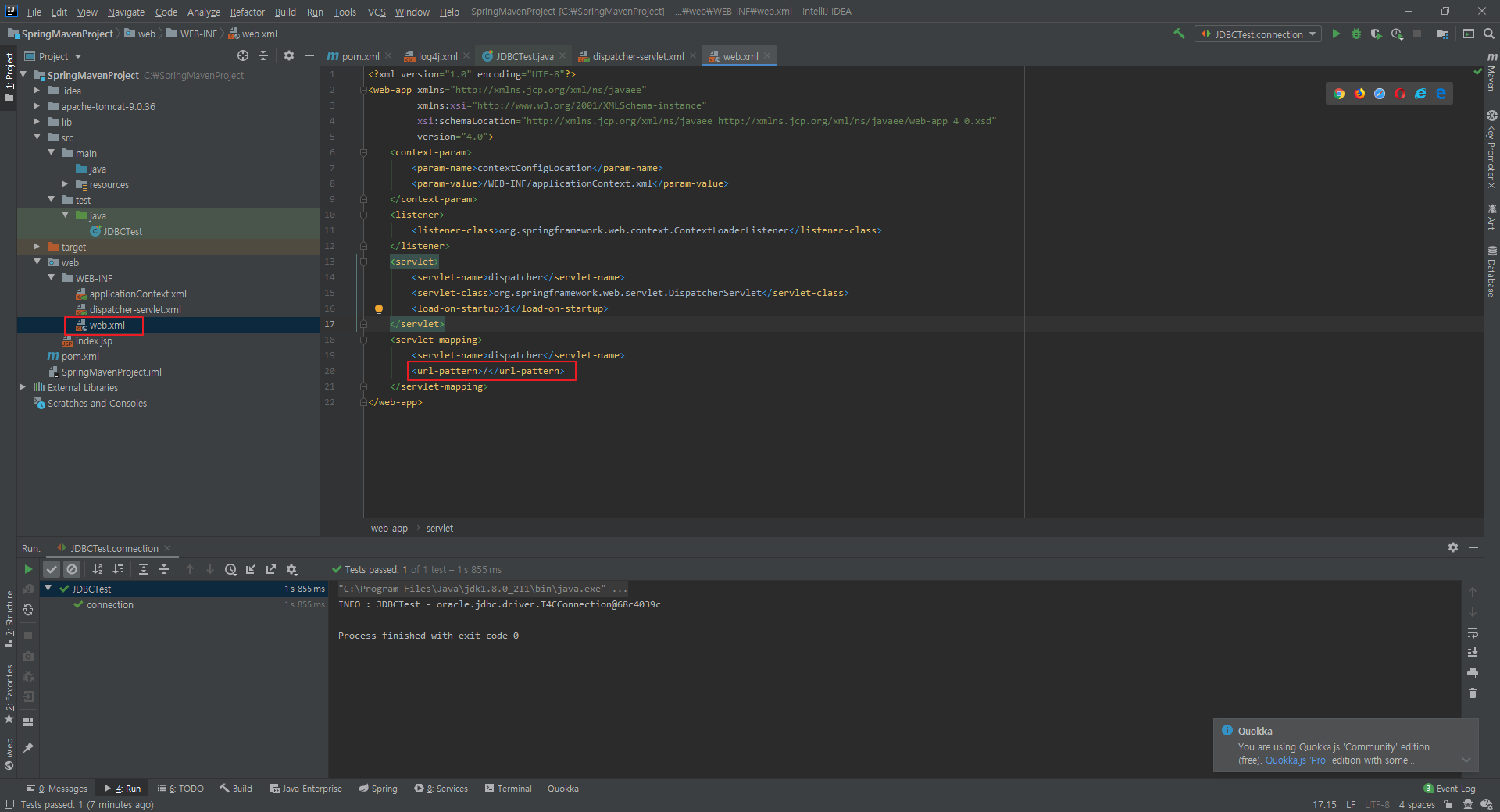
Task: Open preview in Internet Explorer icon
Action: pyautogui.click(x=1420, y=94)
